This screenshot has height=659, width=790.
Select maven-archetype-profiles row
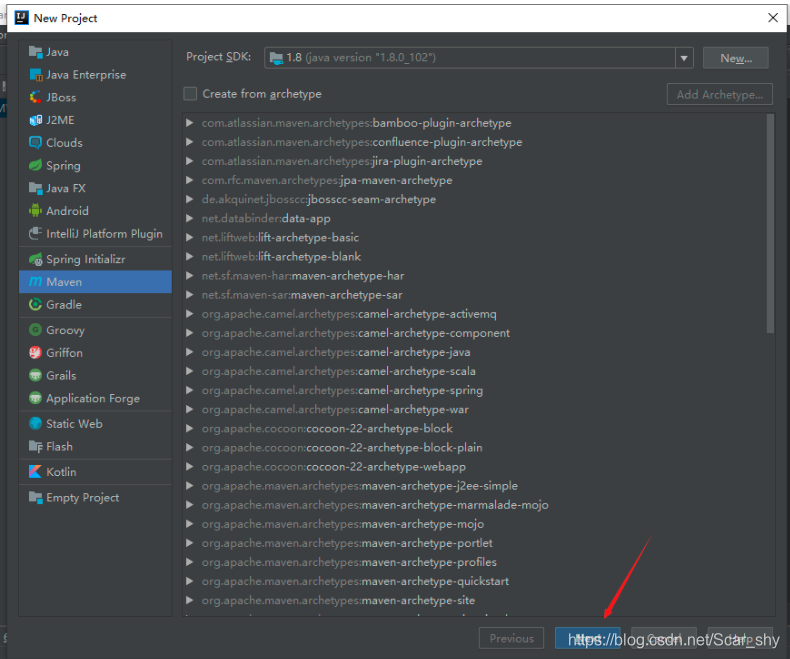click(x=478, y=562)
